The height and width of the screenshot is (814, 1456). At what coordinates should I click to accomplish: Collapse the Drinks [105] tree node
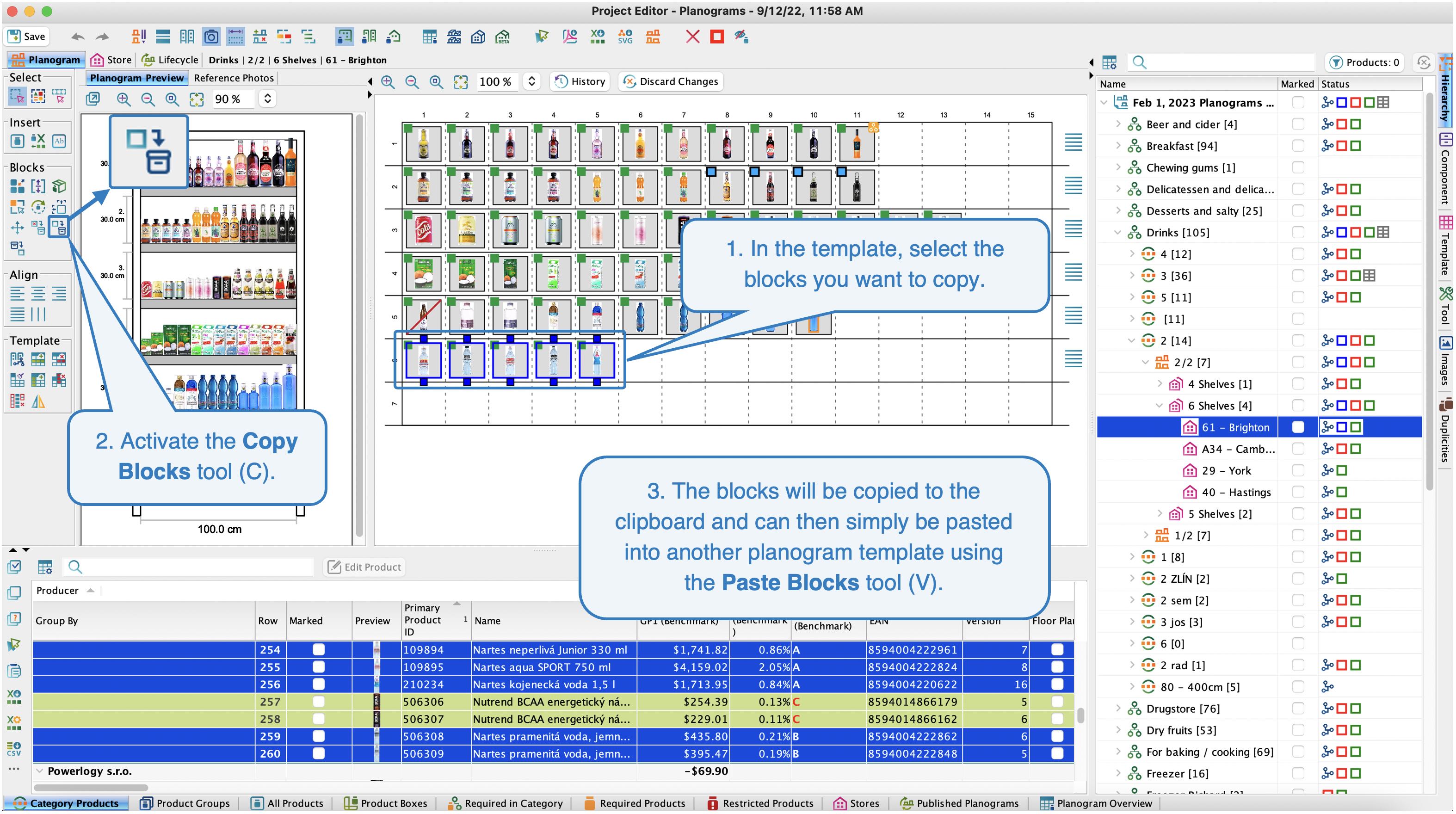click(x=1118, y=232)
